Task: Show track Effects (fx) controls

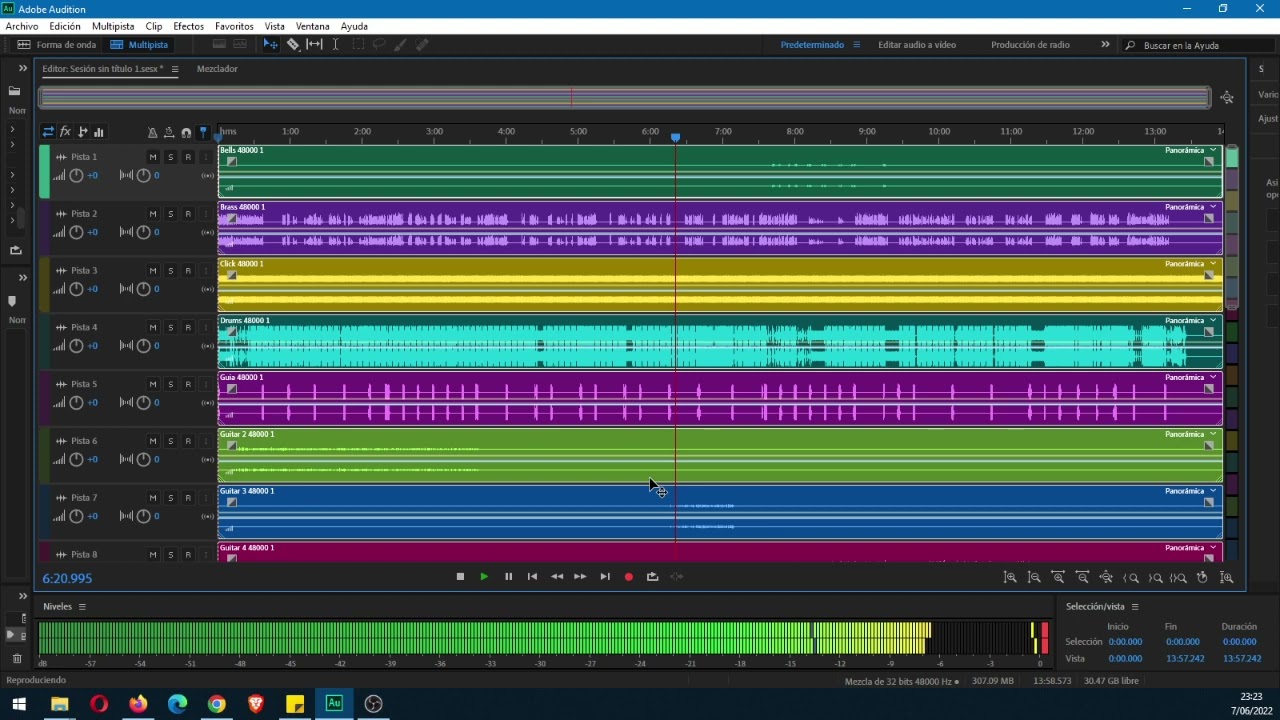Action: click(x=65, y=132)
